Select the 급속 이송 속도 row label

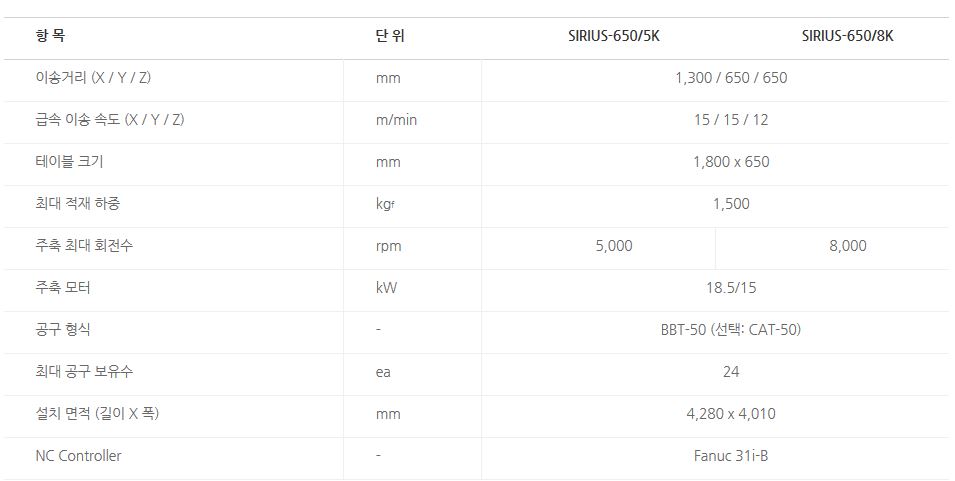109,120
